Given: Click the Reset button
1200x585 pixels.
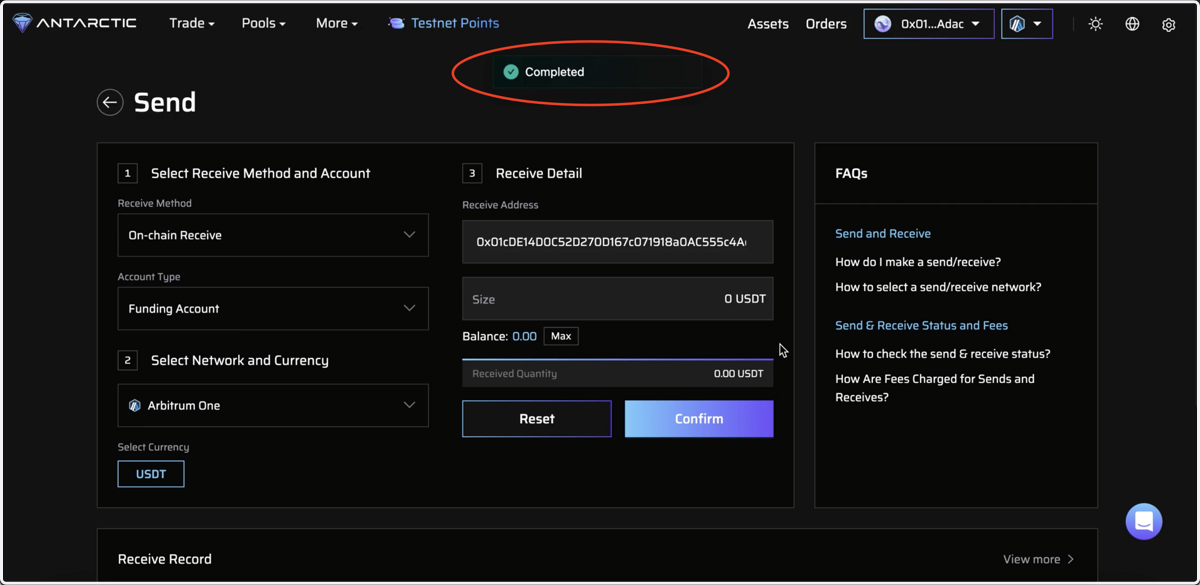Looking at the screenshot, I should (x=537, y=419).
